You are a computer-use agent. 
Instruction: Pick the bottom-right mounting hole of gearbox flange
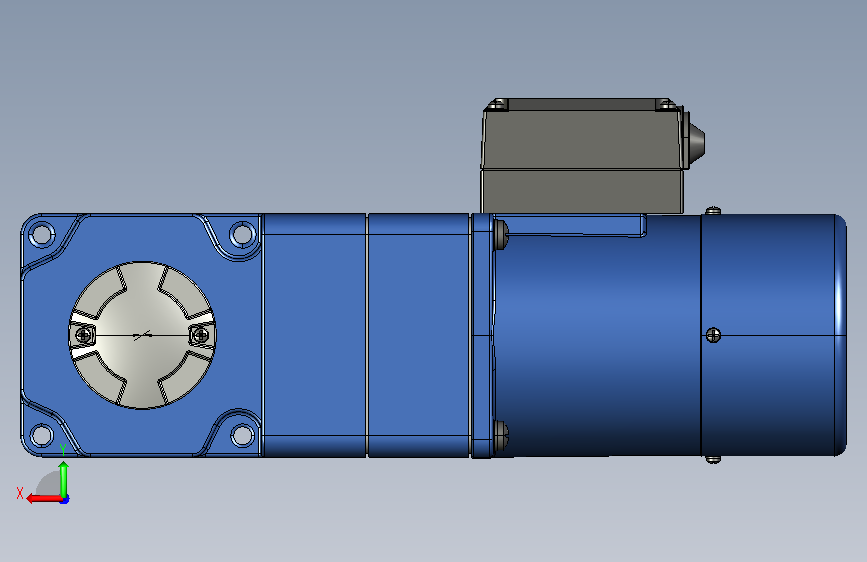pos(242,435)
